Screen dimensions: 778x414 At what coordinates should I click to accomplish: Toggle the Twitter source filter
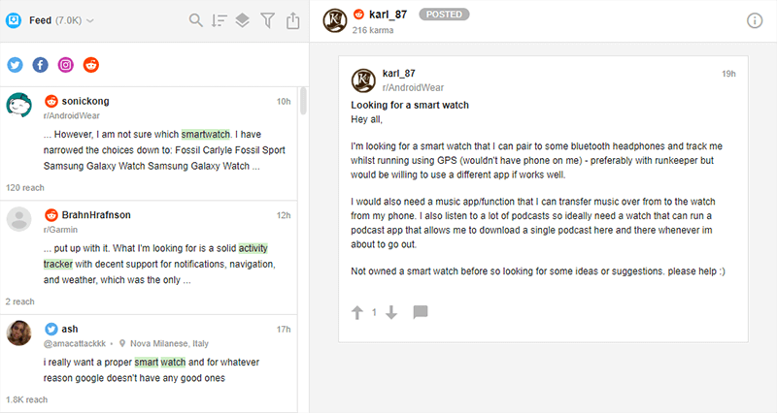15,65
